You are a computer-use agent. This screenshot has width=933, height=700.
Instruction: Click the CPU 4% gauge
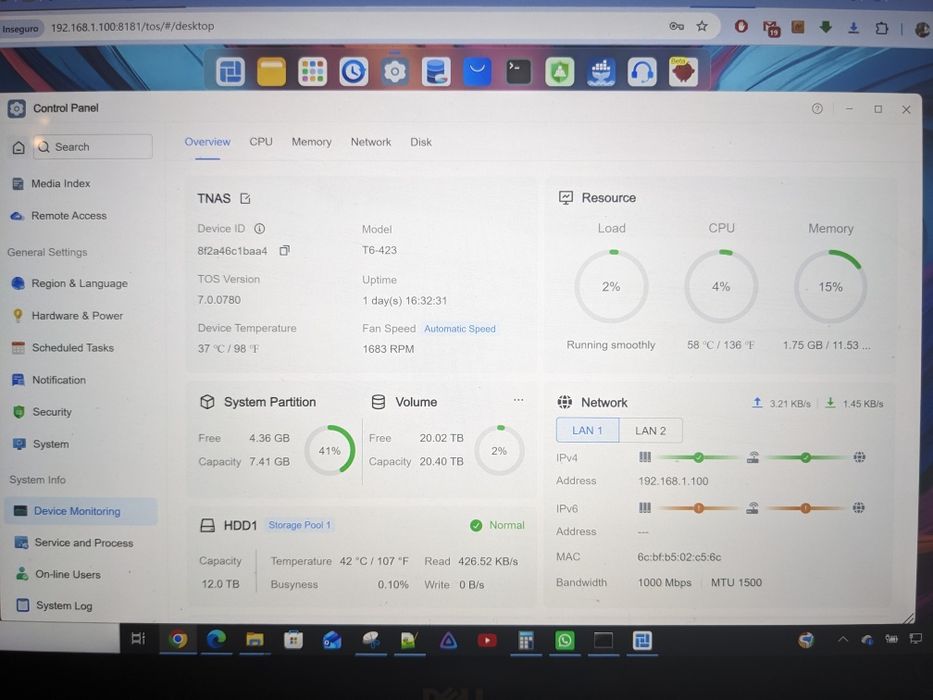pos(721,286)
